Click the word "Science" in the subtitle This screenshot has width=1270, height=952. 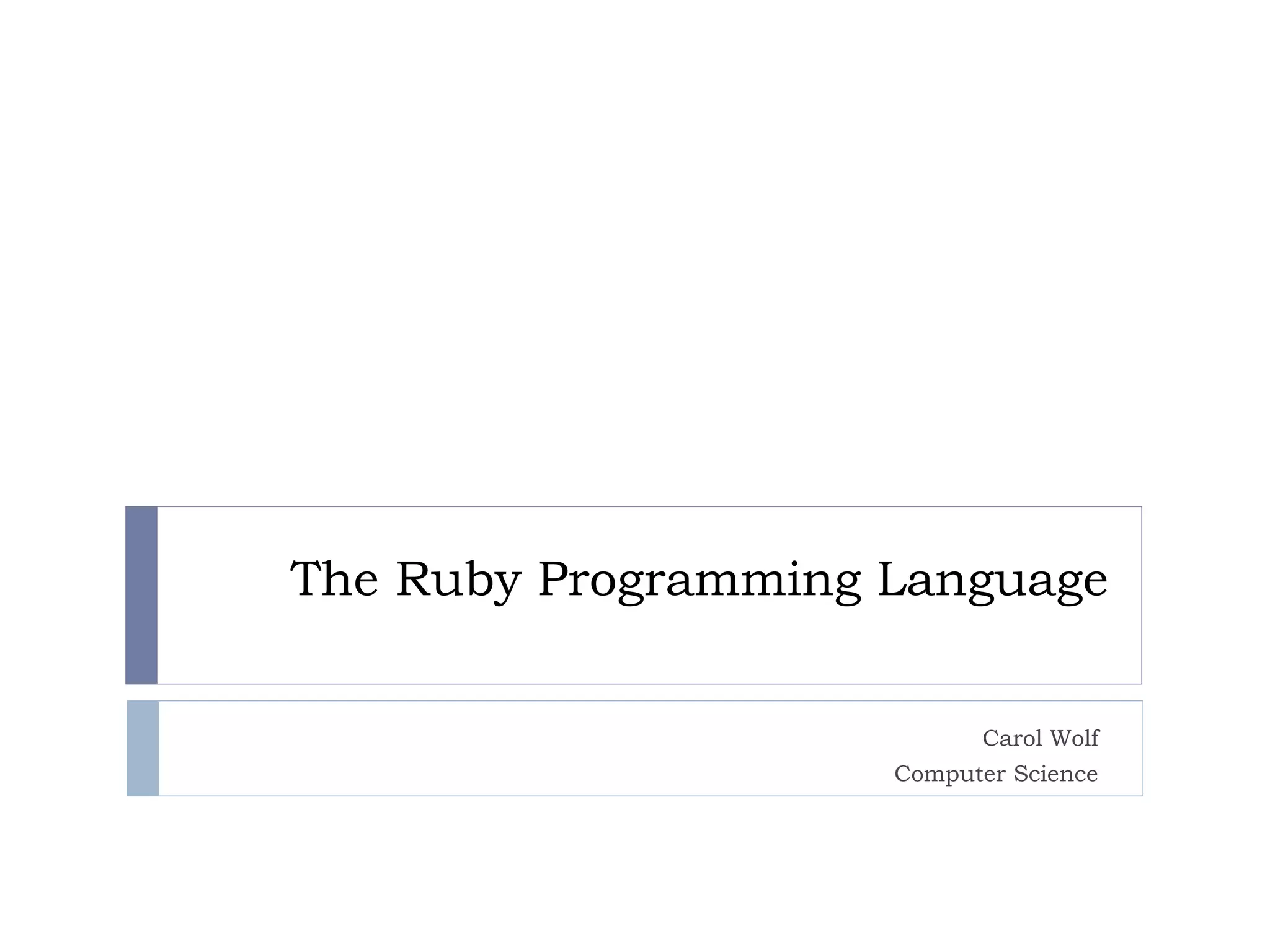1055,773
